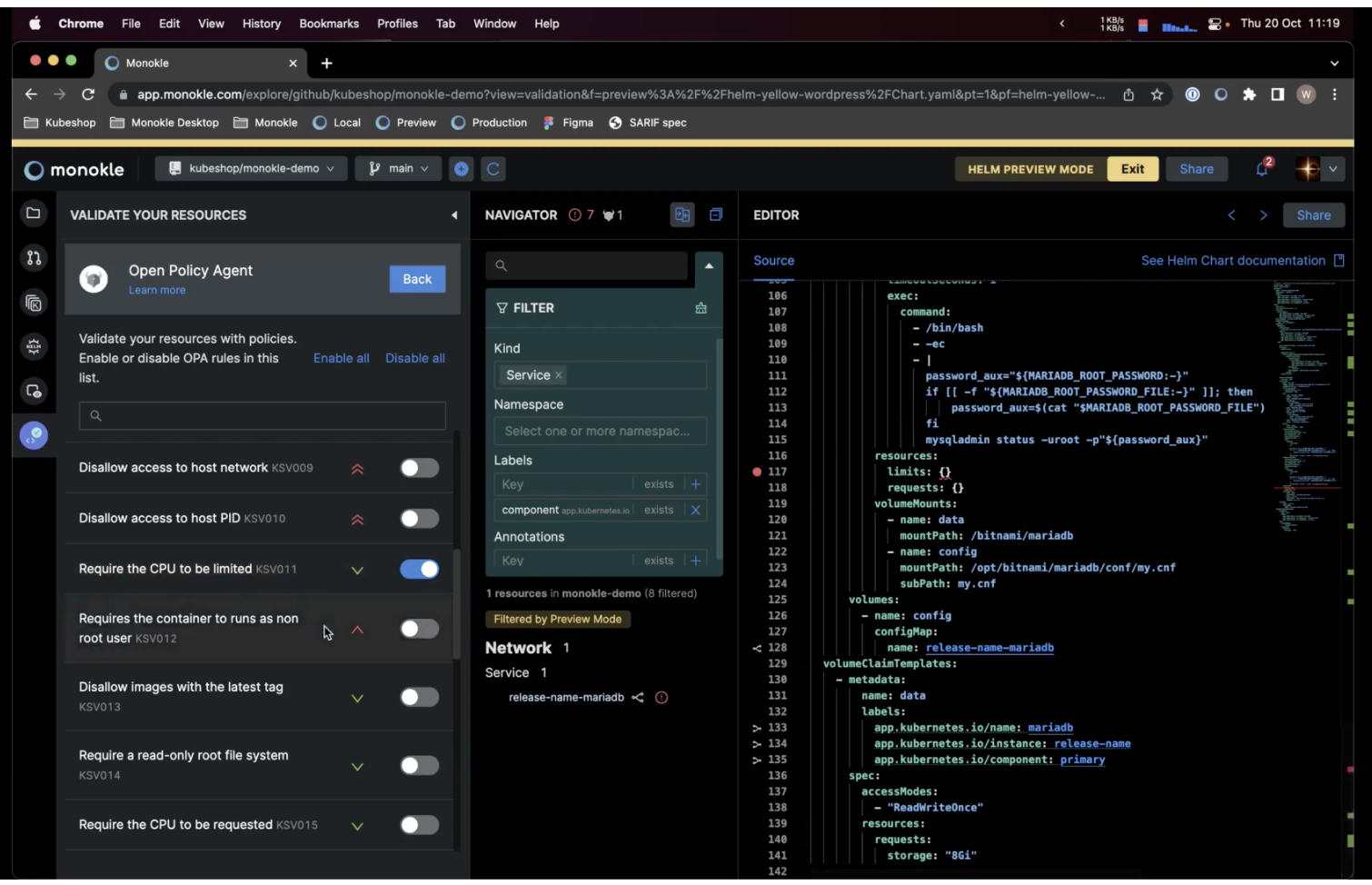The width and height of the screenshot is (1372, 885).
Task: Enable Disallow access to host network rule
Action: click(420, 468)
